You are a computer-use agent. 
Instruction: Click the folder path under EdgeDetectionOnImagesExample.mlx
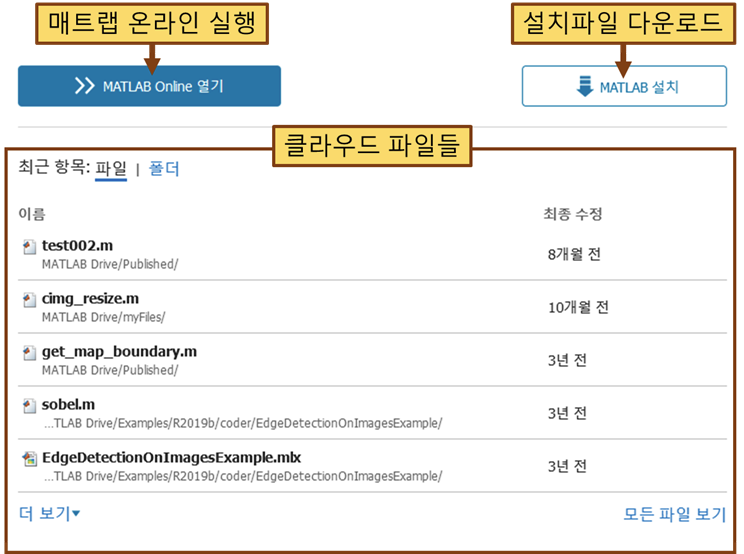pos(243,476)
